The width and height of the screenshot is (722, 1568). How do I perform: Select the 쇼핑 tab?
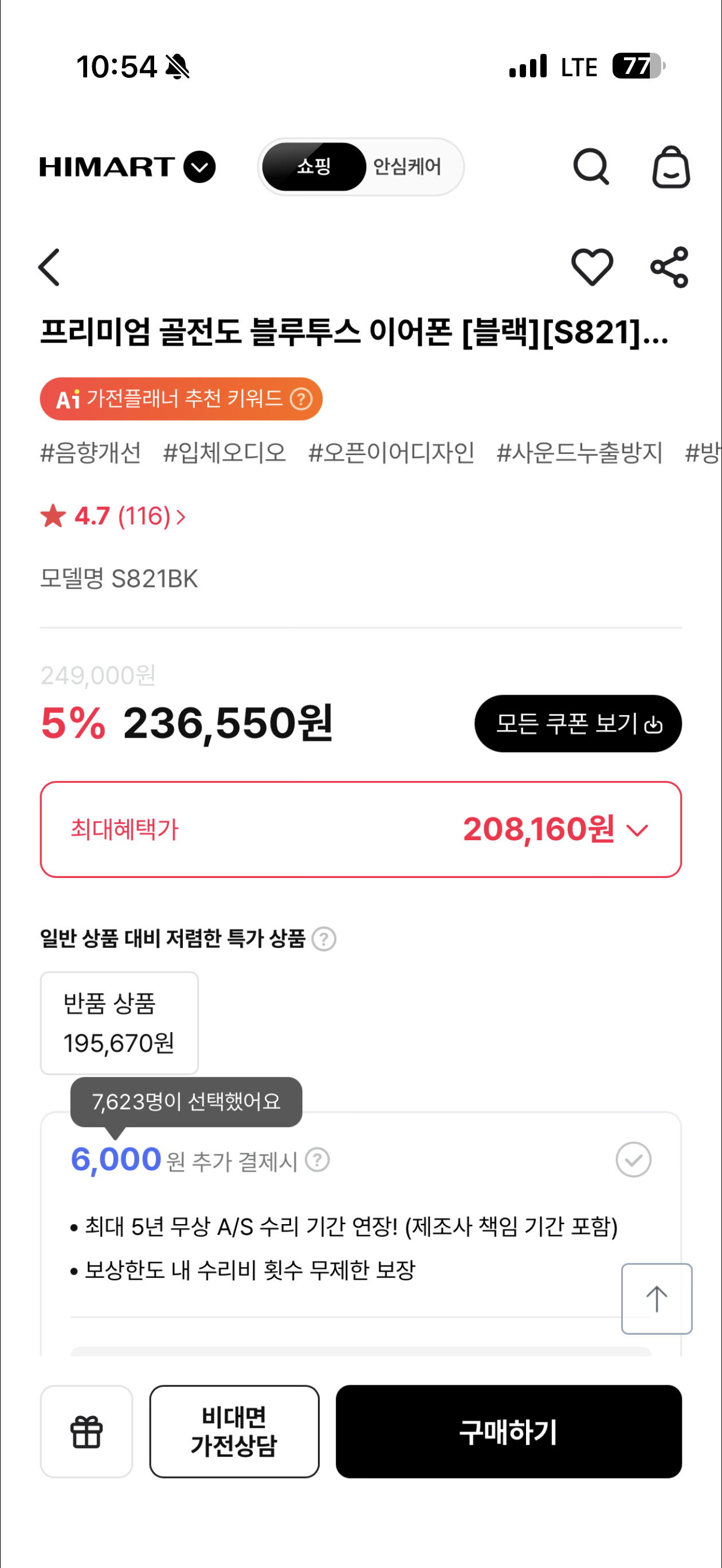pos(313,166)
